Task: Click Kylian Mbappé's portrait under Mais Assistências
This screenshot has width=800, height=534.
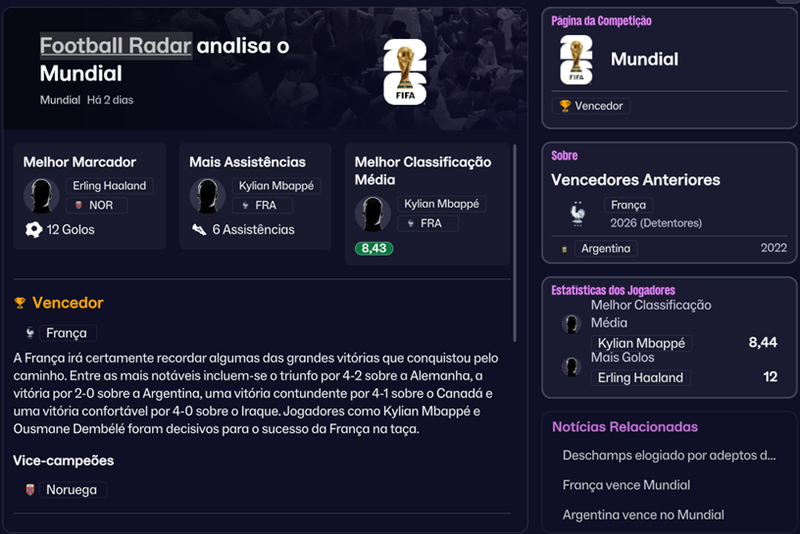Action: [207, 195]
